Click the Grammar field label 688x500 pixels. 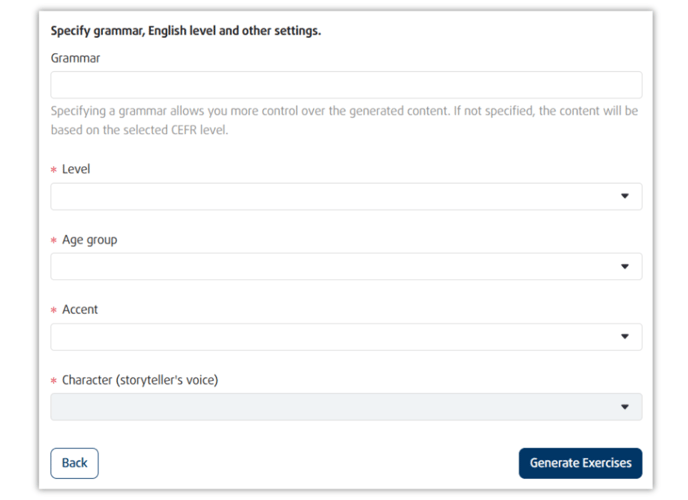click(75, 58)
